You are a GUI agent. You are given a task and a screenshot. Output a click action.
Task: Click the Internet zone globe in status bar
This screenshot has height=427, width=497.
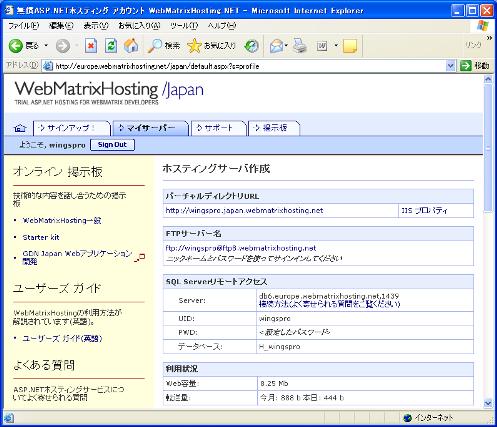[407, 418]
